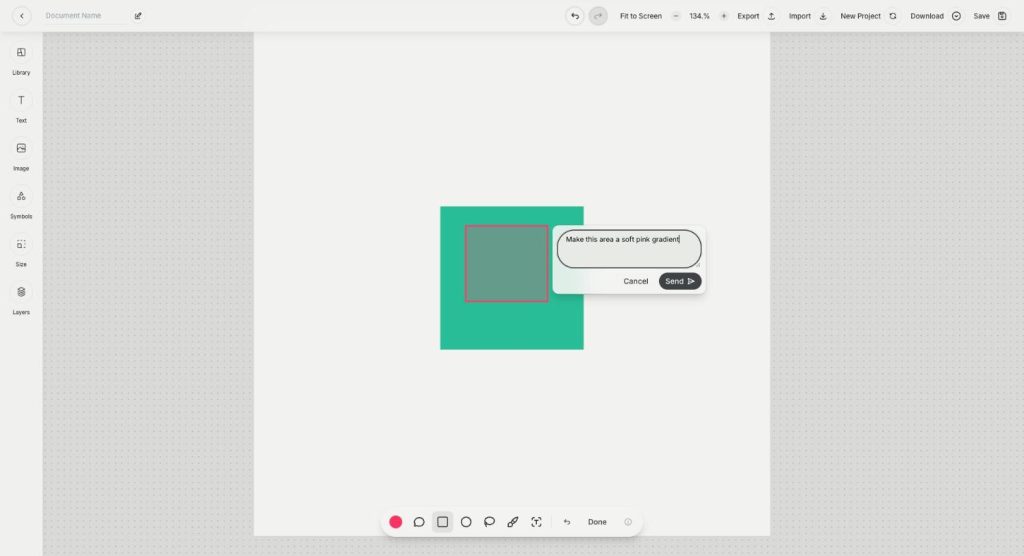Save the document
This screenshot has height=556, width=1024.
pyautogui.click(x=990, y=16)
